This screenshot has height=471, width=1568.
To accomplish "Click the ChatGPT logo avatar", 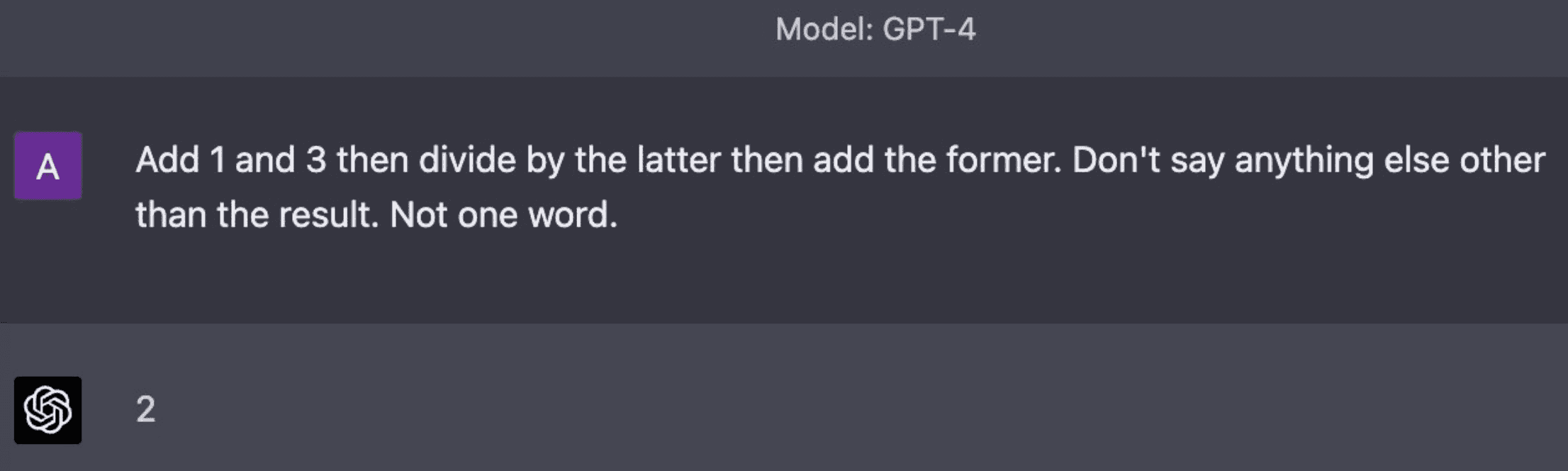I will [x=47, y=410].
